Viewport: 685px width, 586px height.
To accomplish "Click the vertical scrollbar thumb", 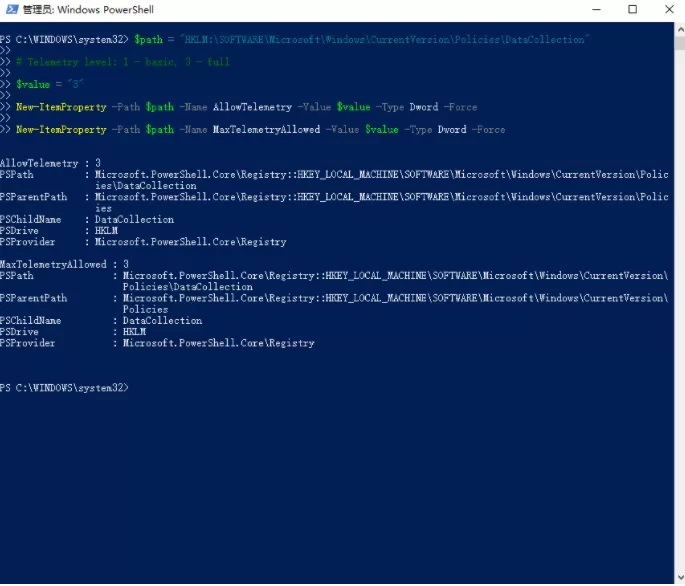I will [680, 43].
